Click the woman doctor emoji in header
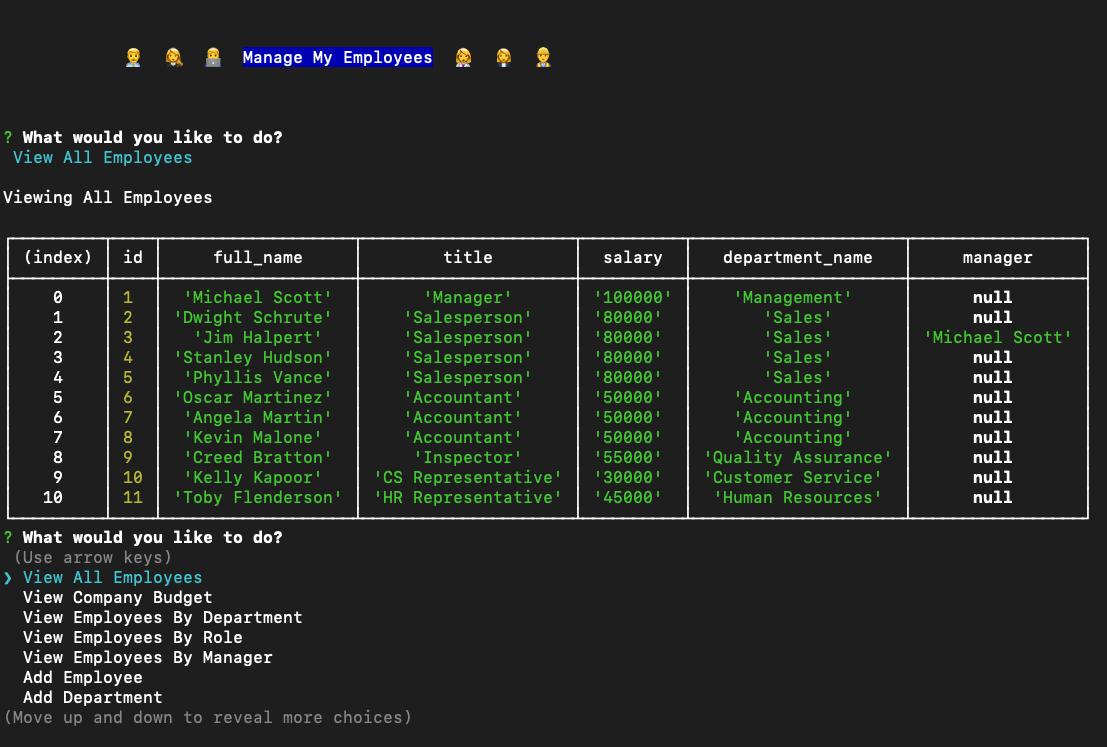The image size is (1107, 747). (463, 57)
